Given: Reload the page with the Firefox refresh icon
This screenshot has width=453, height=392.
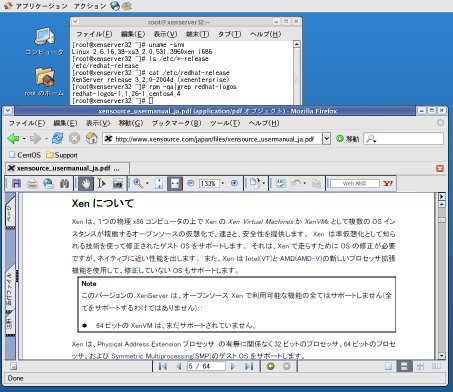Looking at the screenshot, I should (57, 138).
